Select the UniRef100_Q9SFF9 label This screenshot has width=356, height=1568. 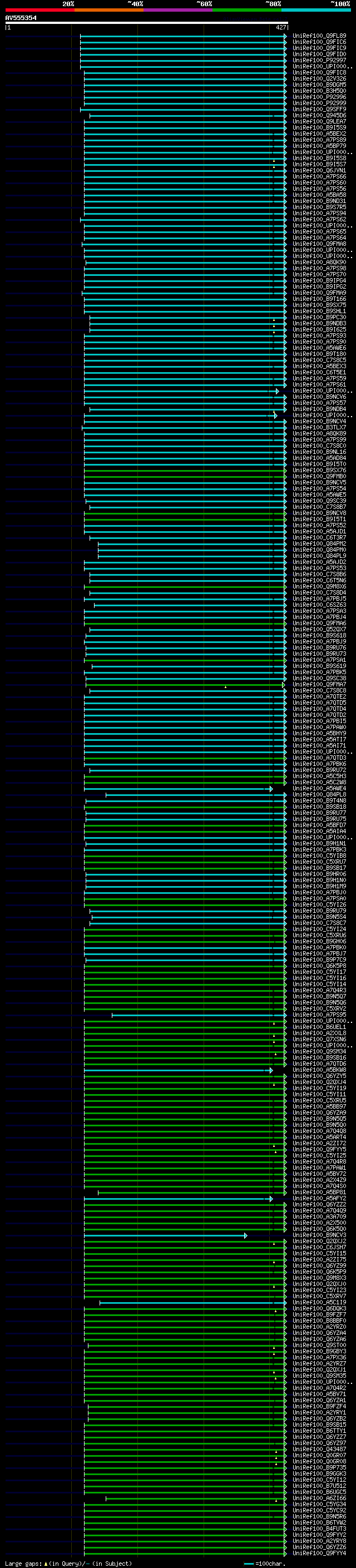pyautogui.click(x=319, y=110)
